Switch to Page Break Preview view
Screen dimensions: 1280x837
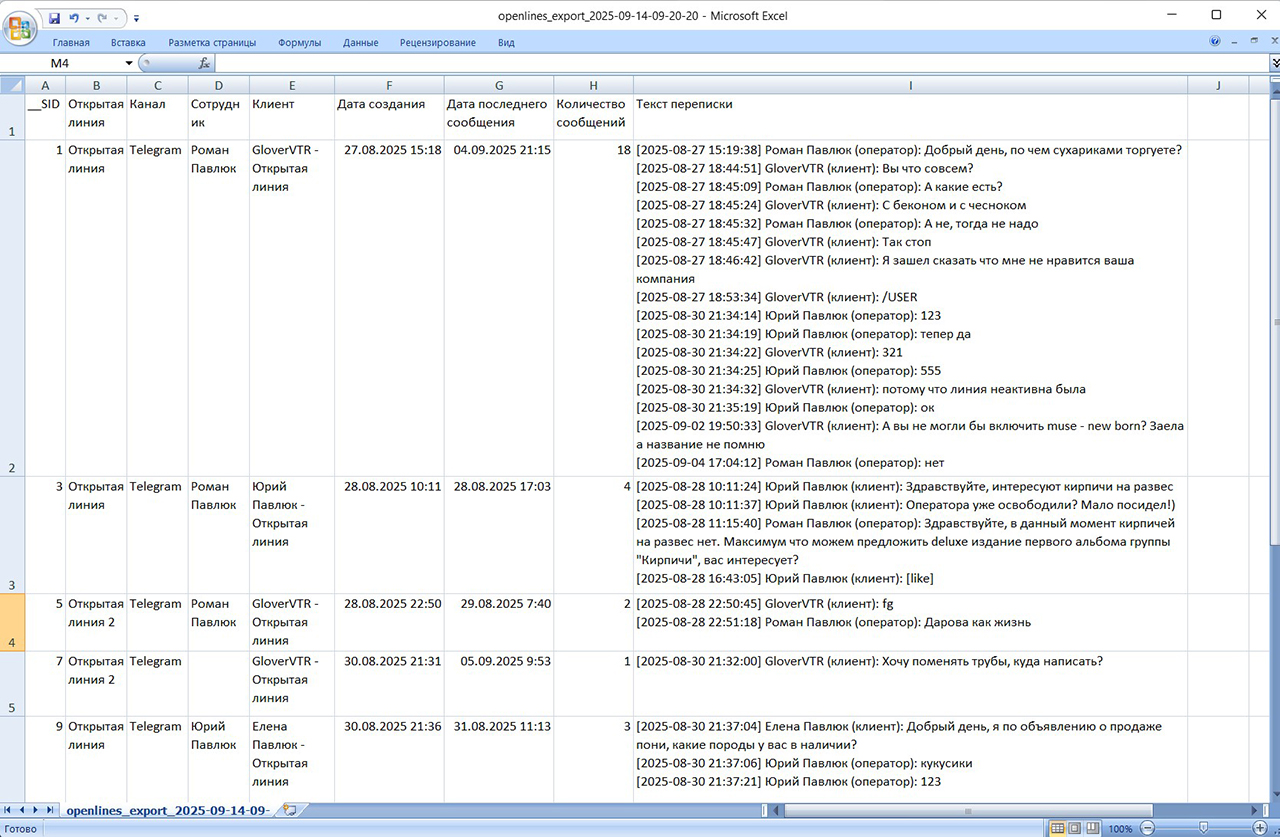(1093, 829)
